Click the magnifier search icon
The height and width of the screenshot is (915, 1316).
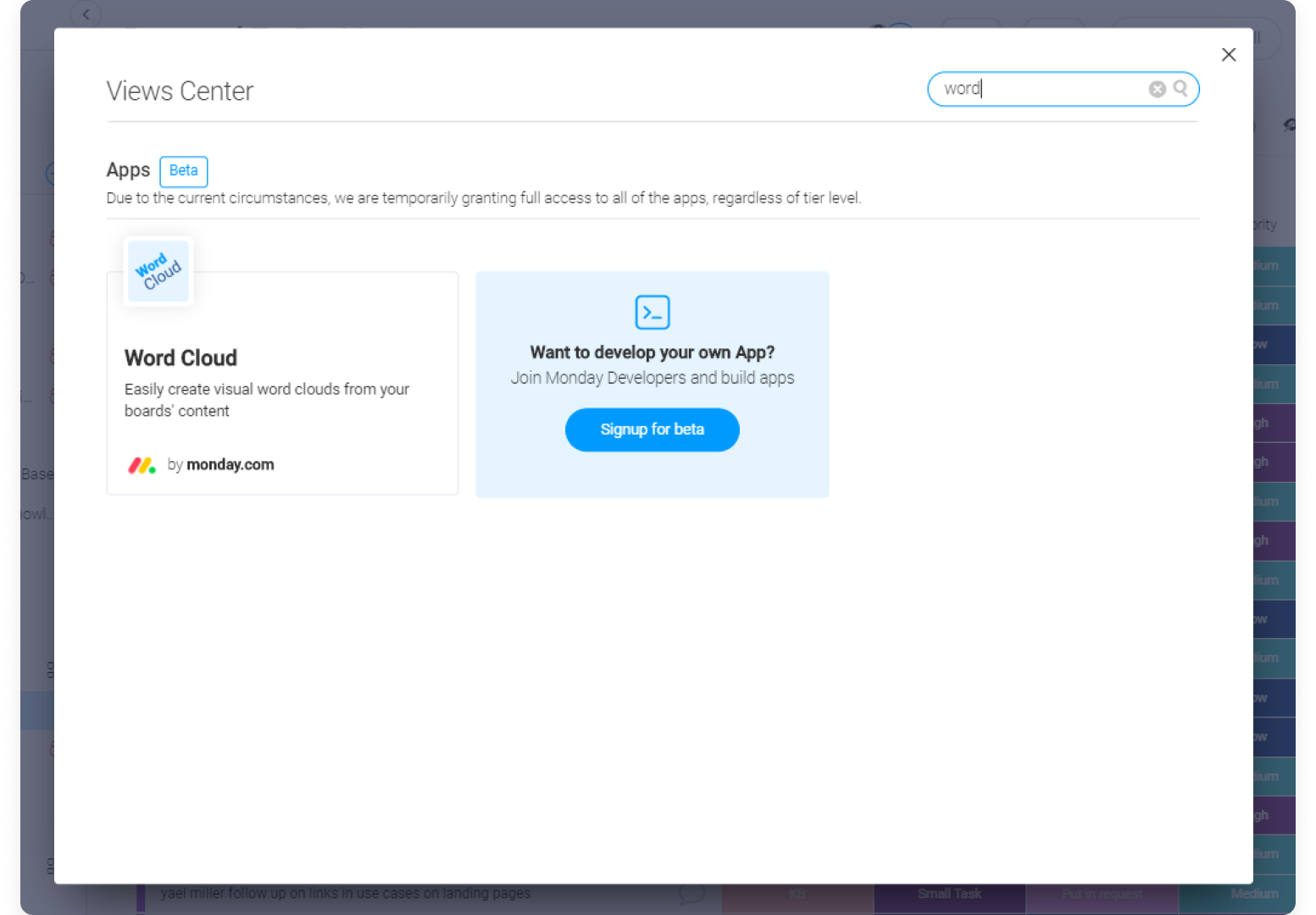pyautogui.click(x=1180, y=88)
